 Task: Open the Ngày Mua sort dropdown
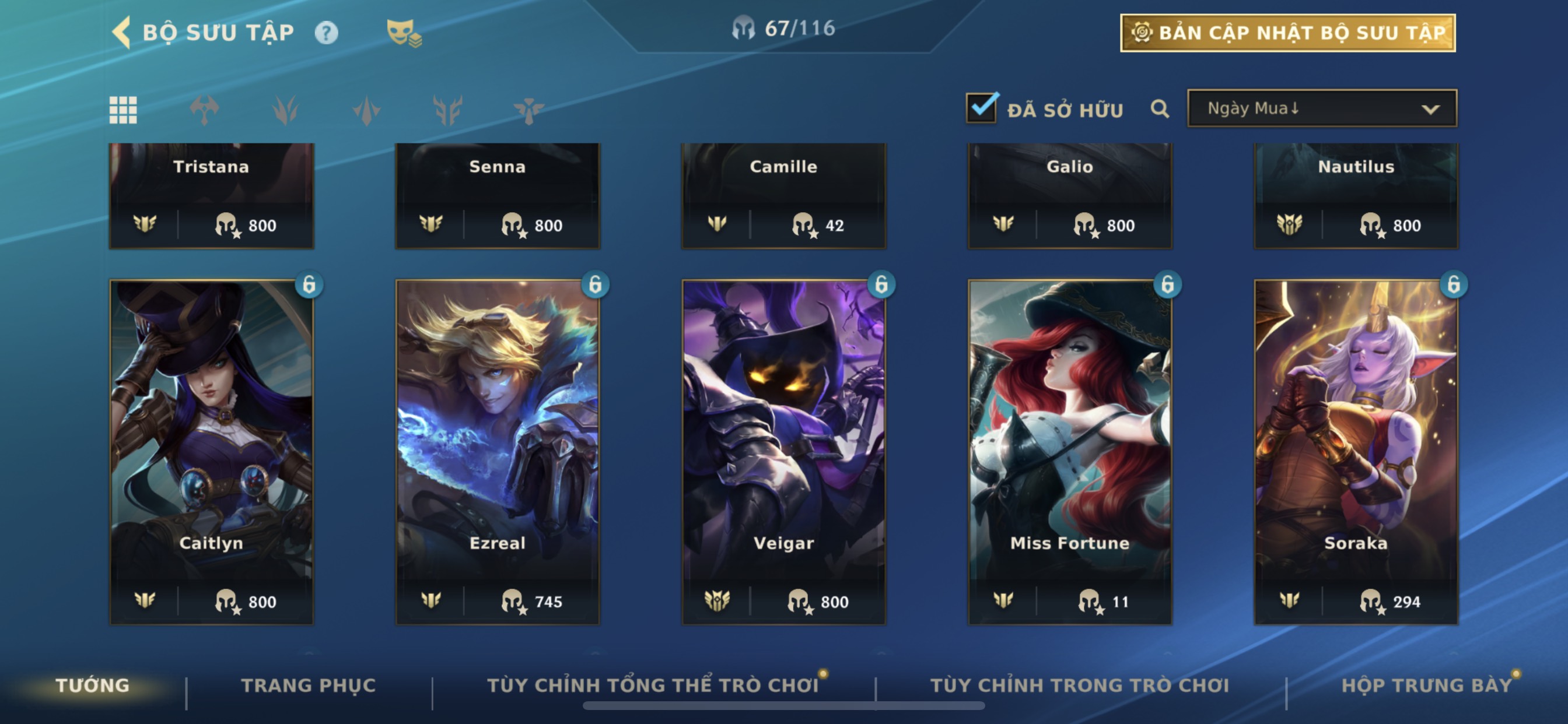point(1322,108)
